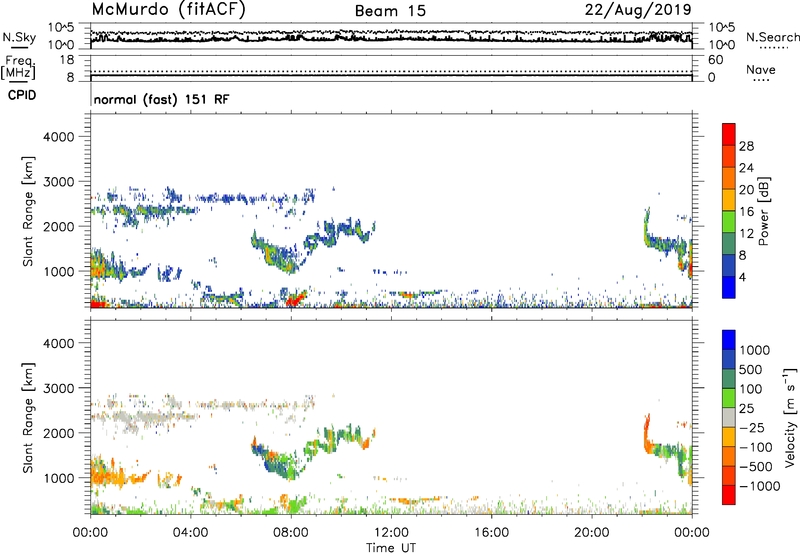Screen dimensions: 800x554
Task: Click the 16 tick on power colorbar
Action: [x=746, y=212]
